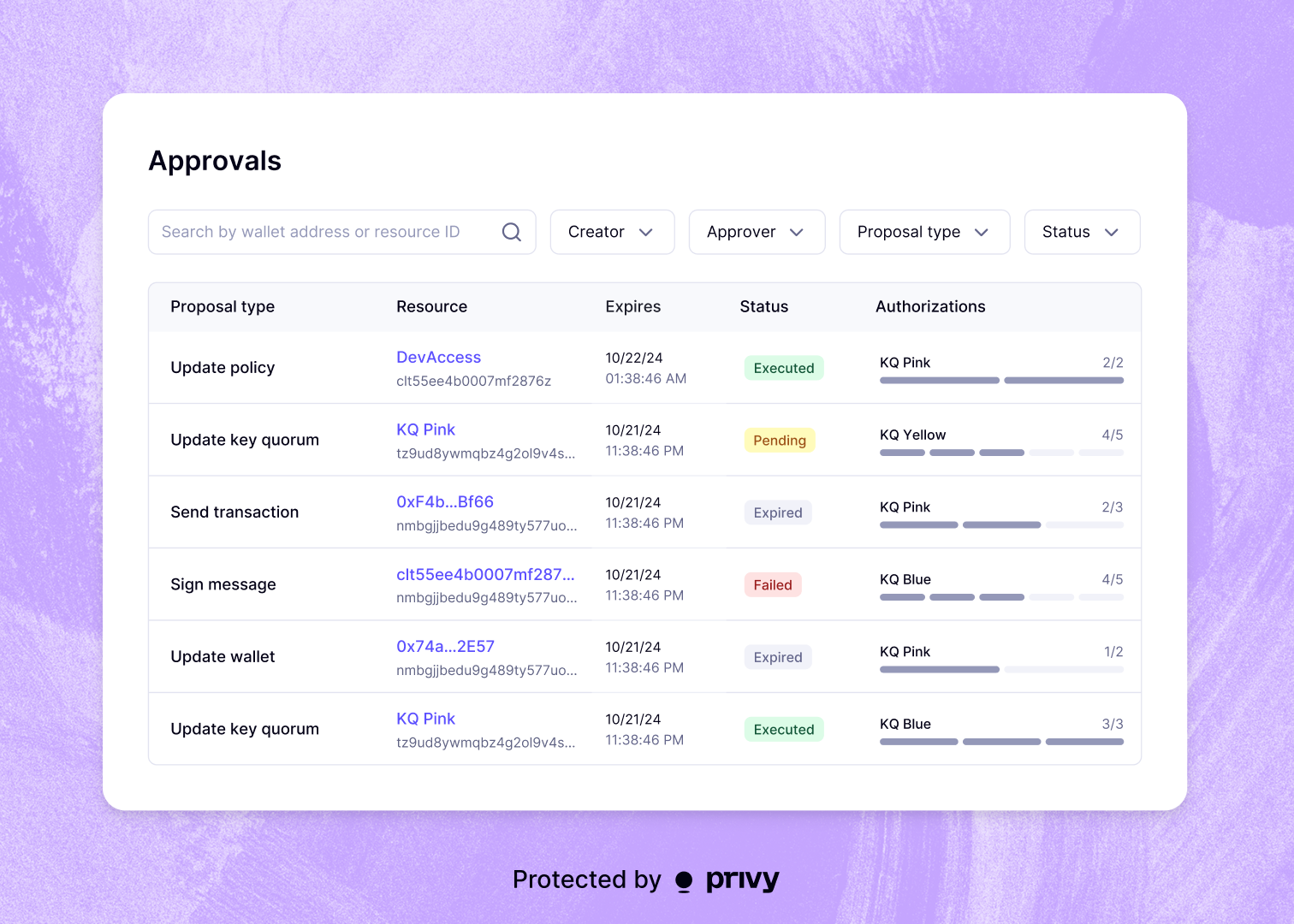This screenshot has width=1294, height=924.
Task: Select the Update policy row label
Action: point(223,368)
